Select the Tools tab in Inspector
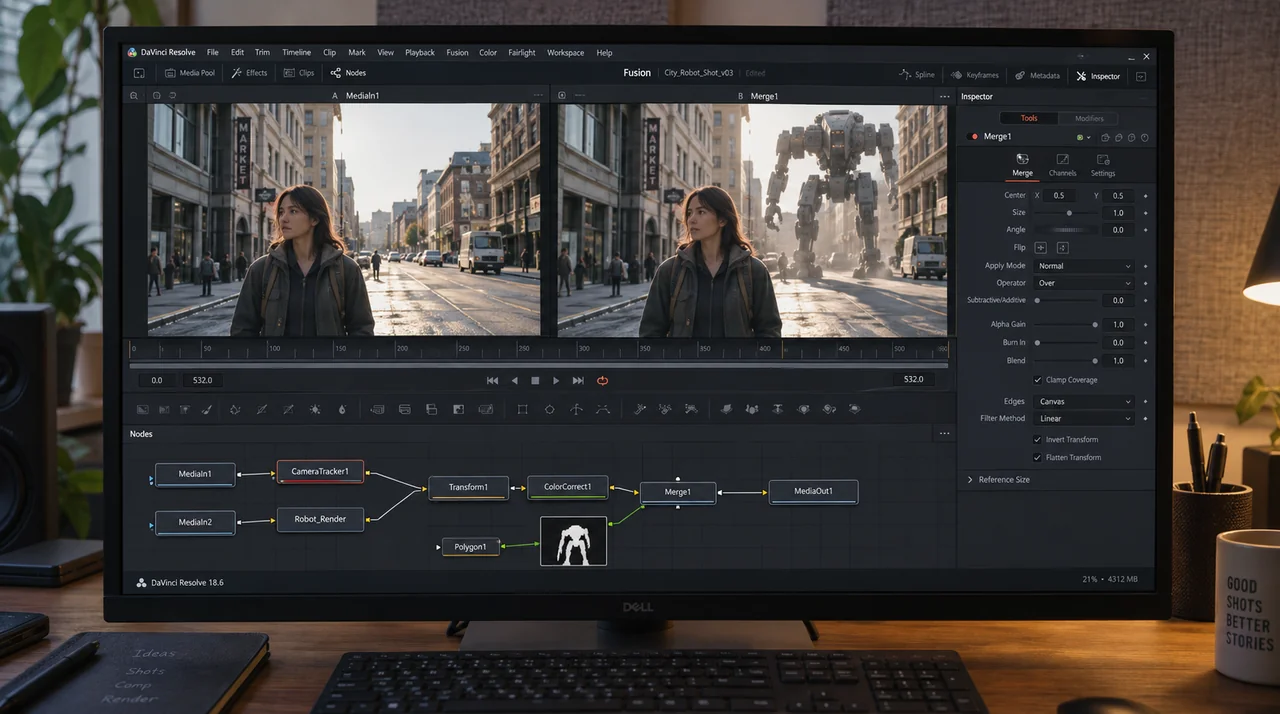Screen dimensions: 1280x714 pos(1029,118)
